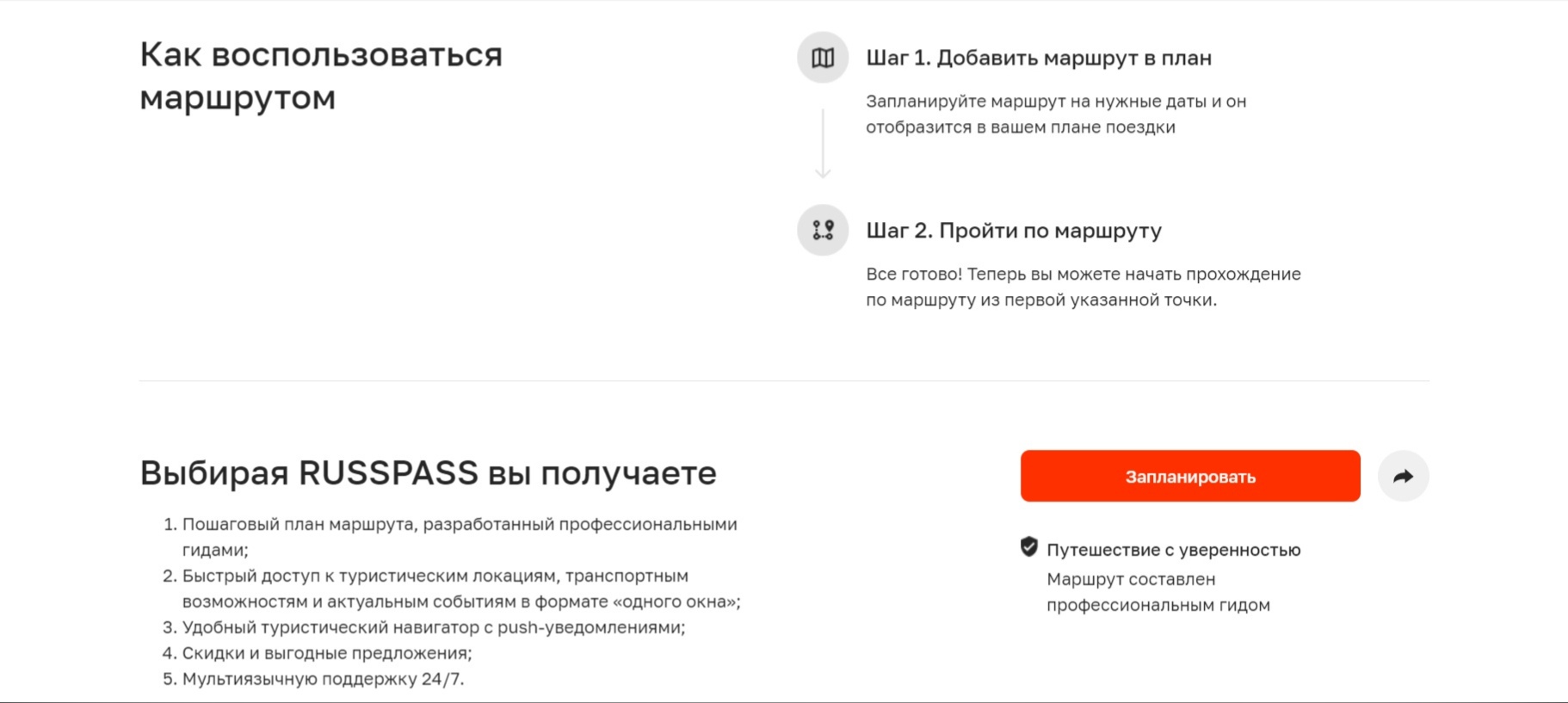The width and height of the screenshot is (1568, 703).
Task: Select the Шаг 2. Пройти по маршруту heading
Action: pos(1014,231)
